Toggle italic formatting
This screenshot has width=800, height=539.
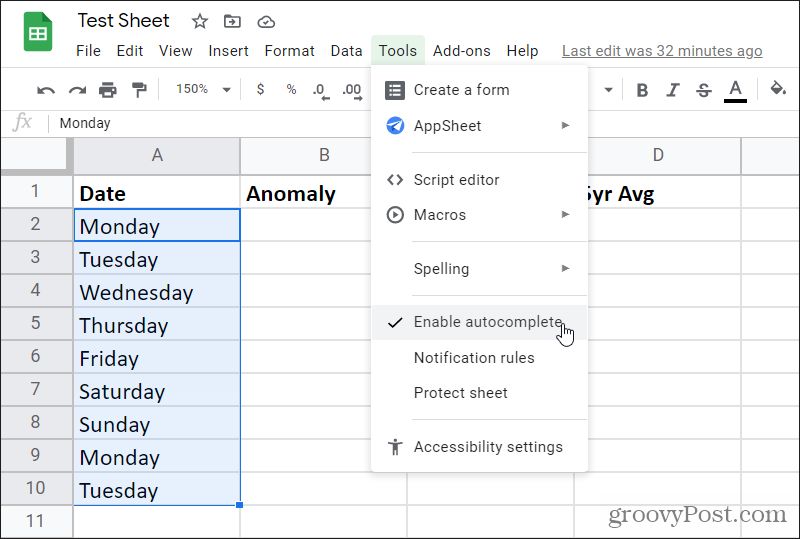(673, 90)
